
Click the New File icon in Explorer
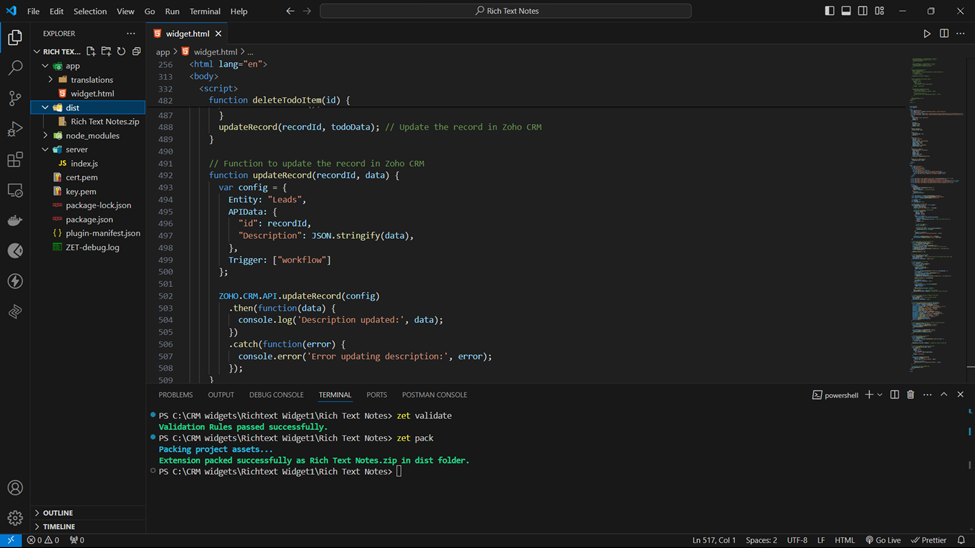91,51
